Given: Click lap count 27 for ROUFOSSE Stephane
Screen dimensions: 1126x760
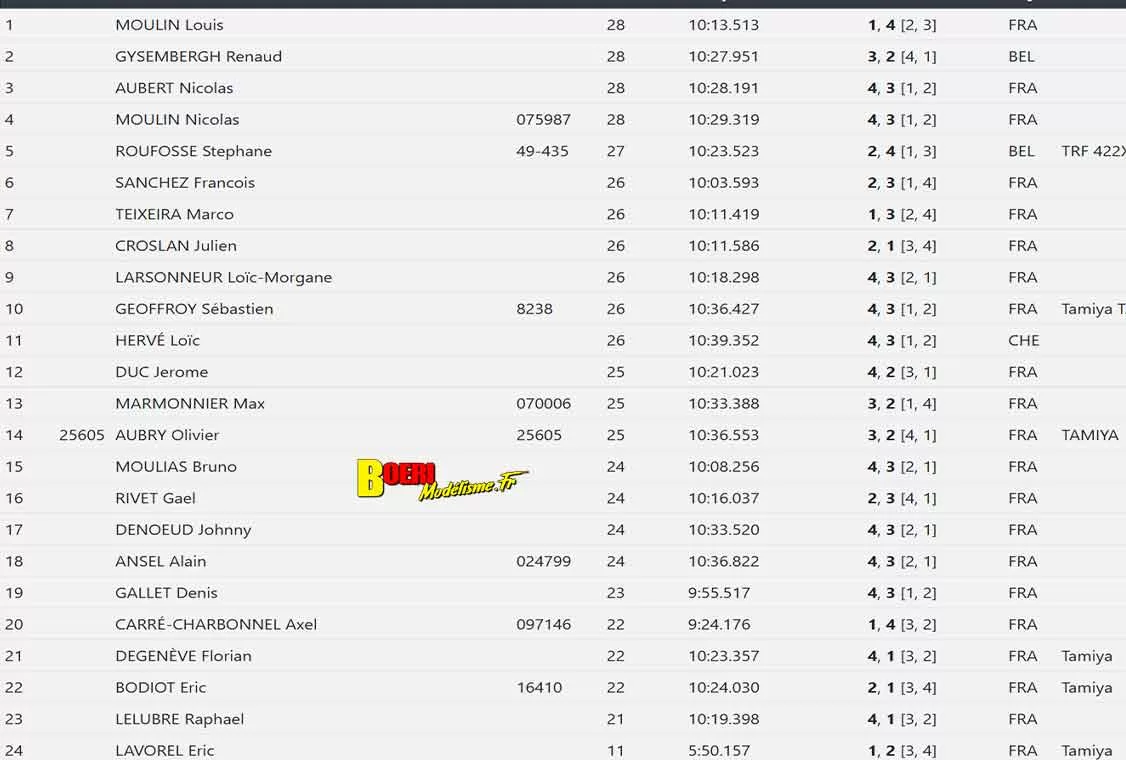Looking at the screenshot, I should click(x=615, y=152).
